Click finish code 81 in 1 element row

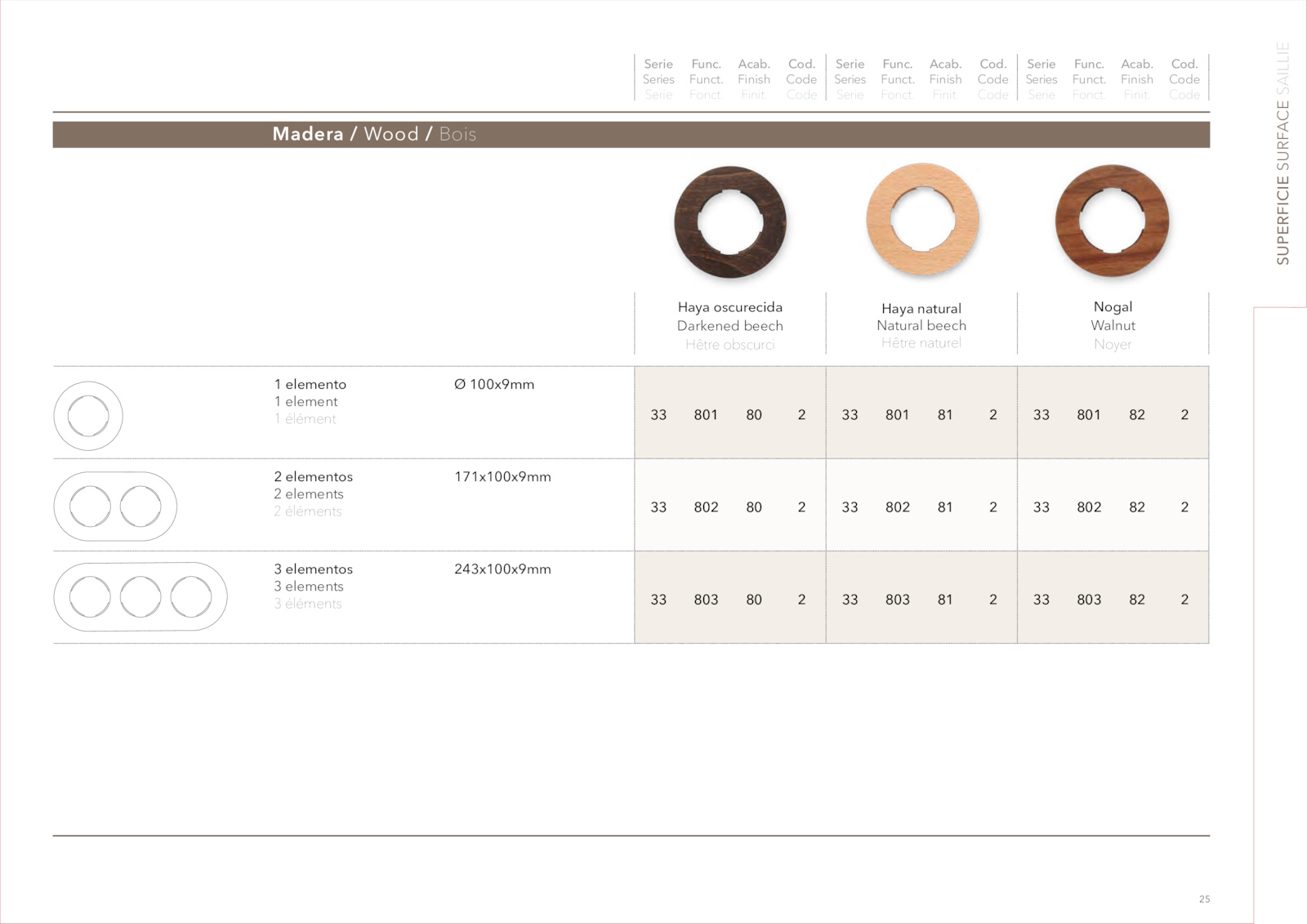(x=945, y=415)
